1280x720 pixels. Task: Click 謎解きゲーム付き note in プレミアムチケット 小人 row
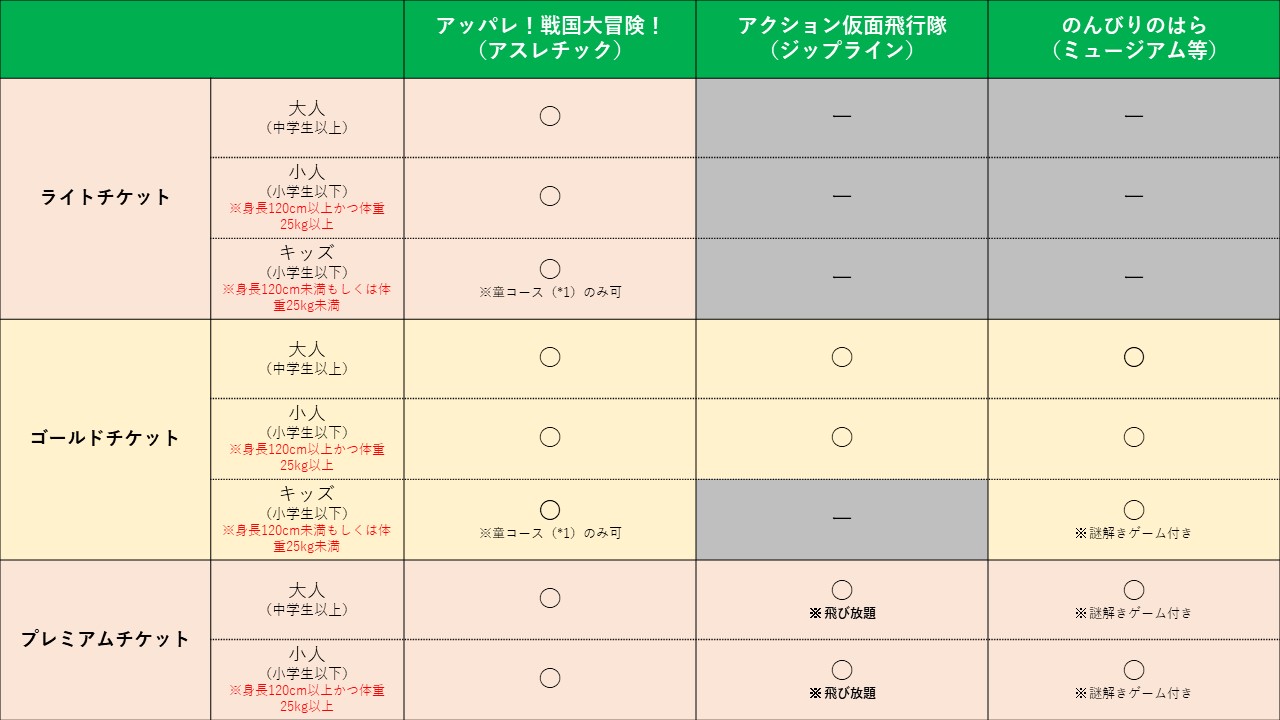point(1133,693)
